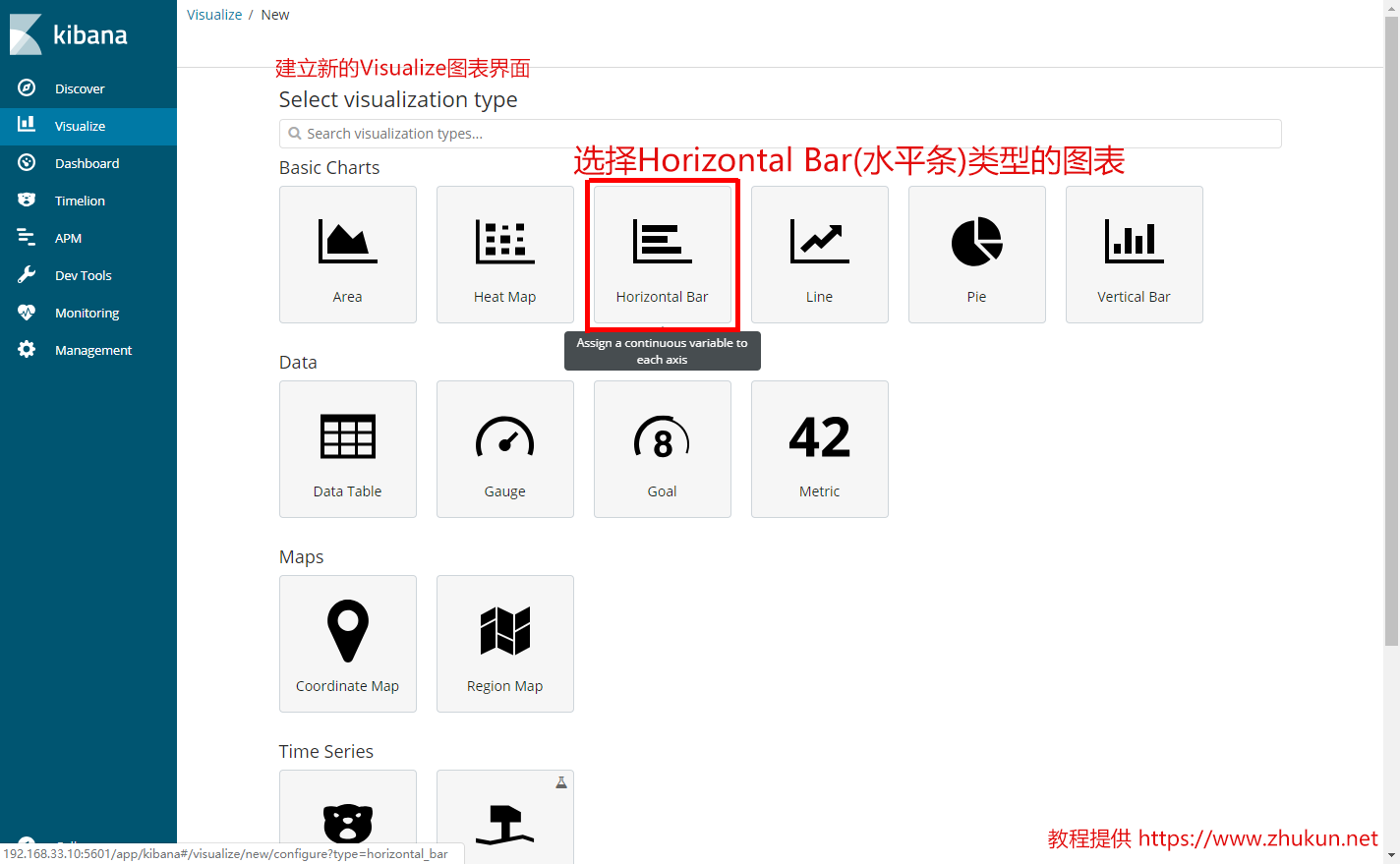
Task: Open APM from the sidebar
Action: pyautogui.click(x=88, y=238)
